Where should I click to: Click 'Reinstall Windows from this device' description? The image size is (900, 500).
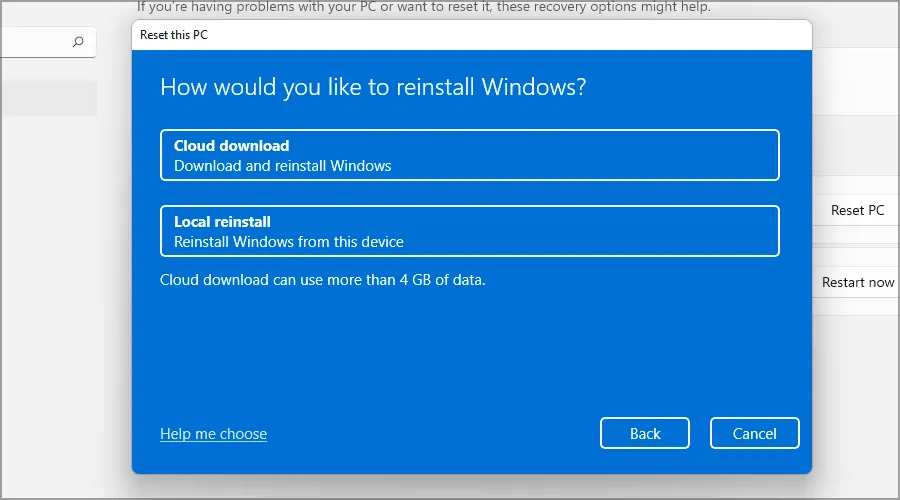(288, 242)
